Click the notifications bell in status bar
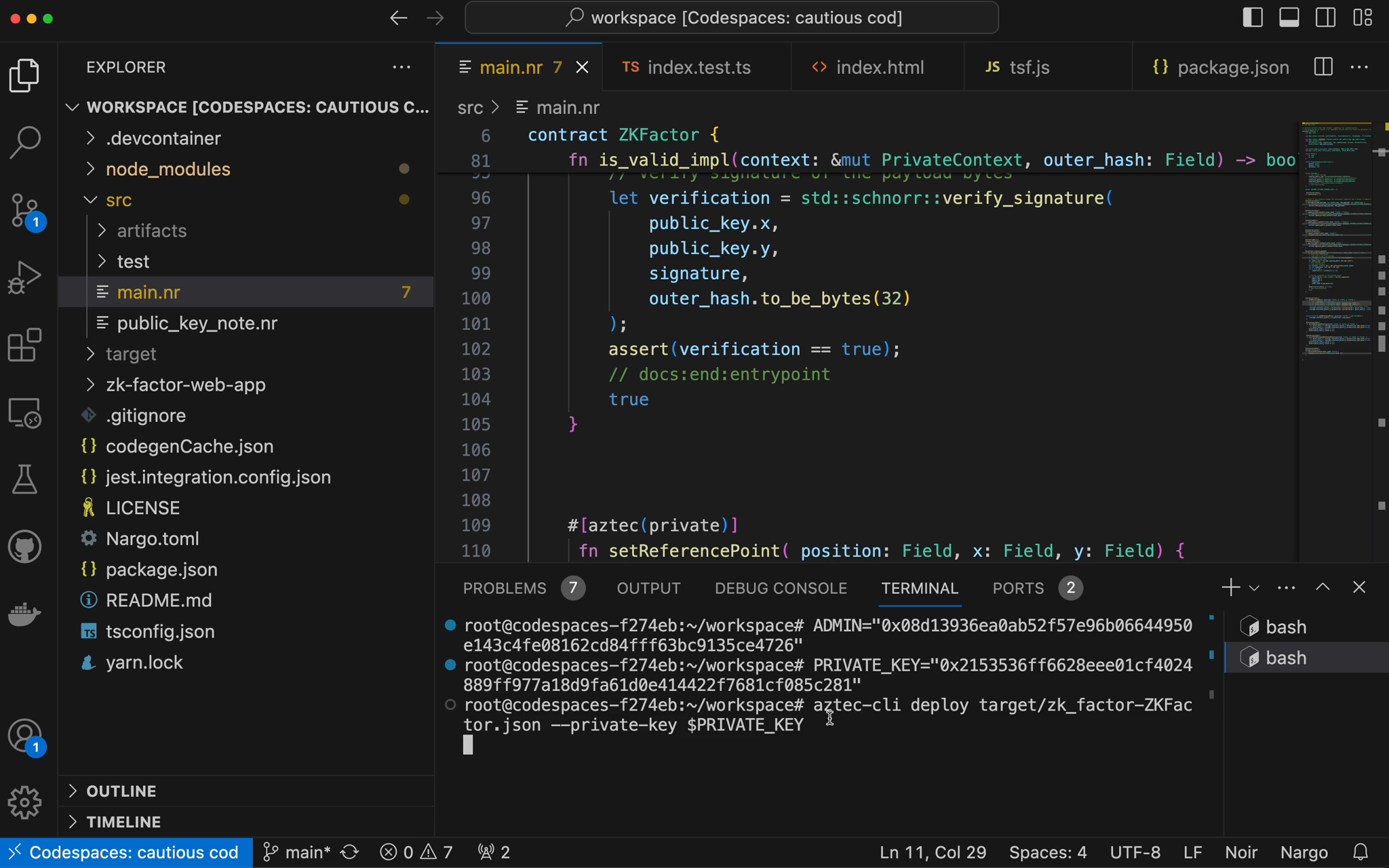Viewport: 1389px width, 868px height. click(1361, 852)
